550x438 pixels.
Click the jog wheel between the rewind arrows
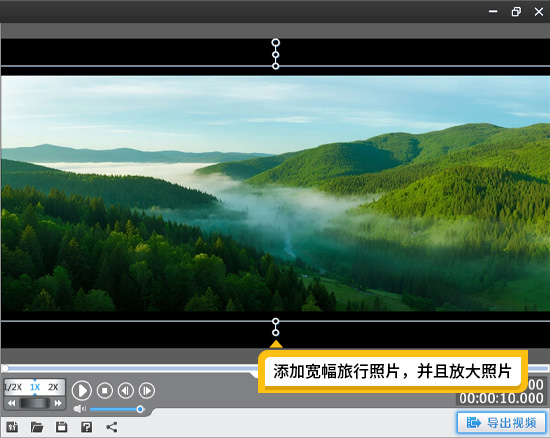(34, 403)
